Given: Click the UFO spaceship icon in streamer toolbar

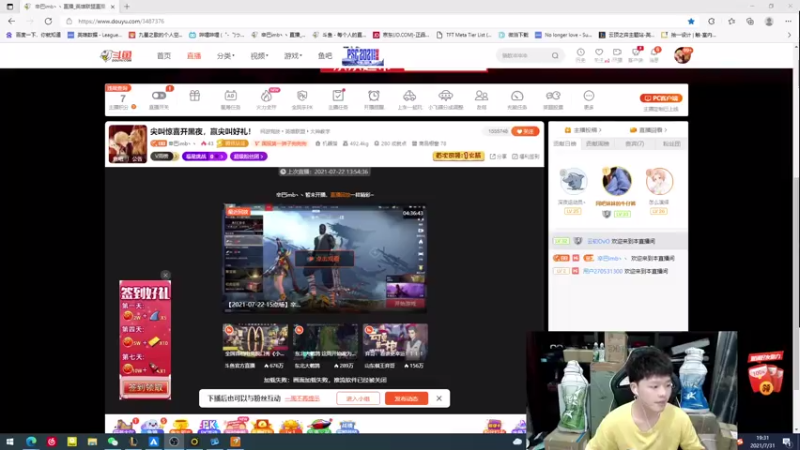Looking at the screenshot, I should click(445, 95).
